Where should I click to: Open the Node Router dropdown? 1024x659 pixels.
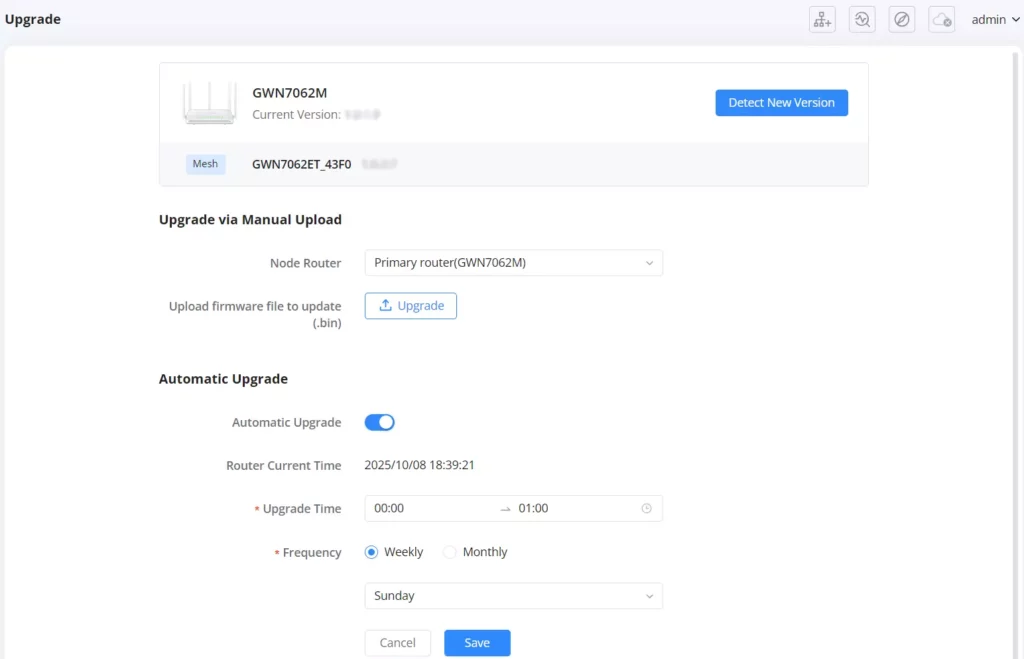[x=514, y=263]
